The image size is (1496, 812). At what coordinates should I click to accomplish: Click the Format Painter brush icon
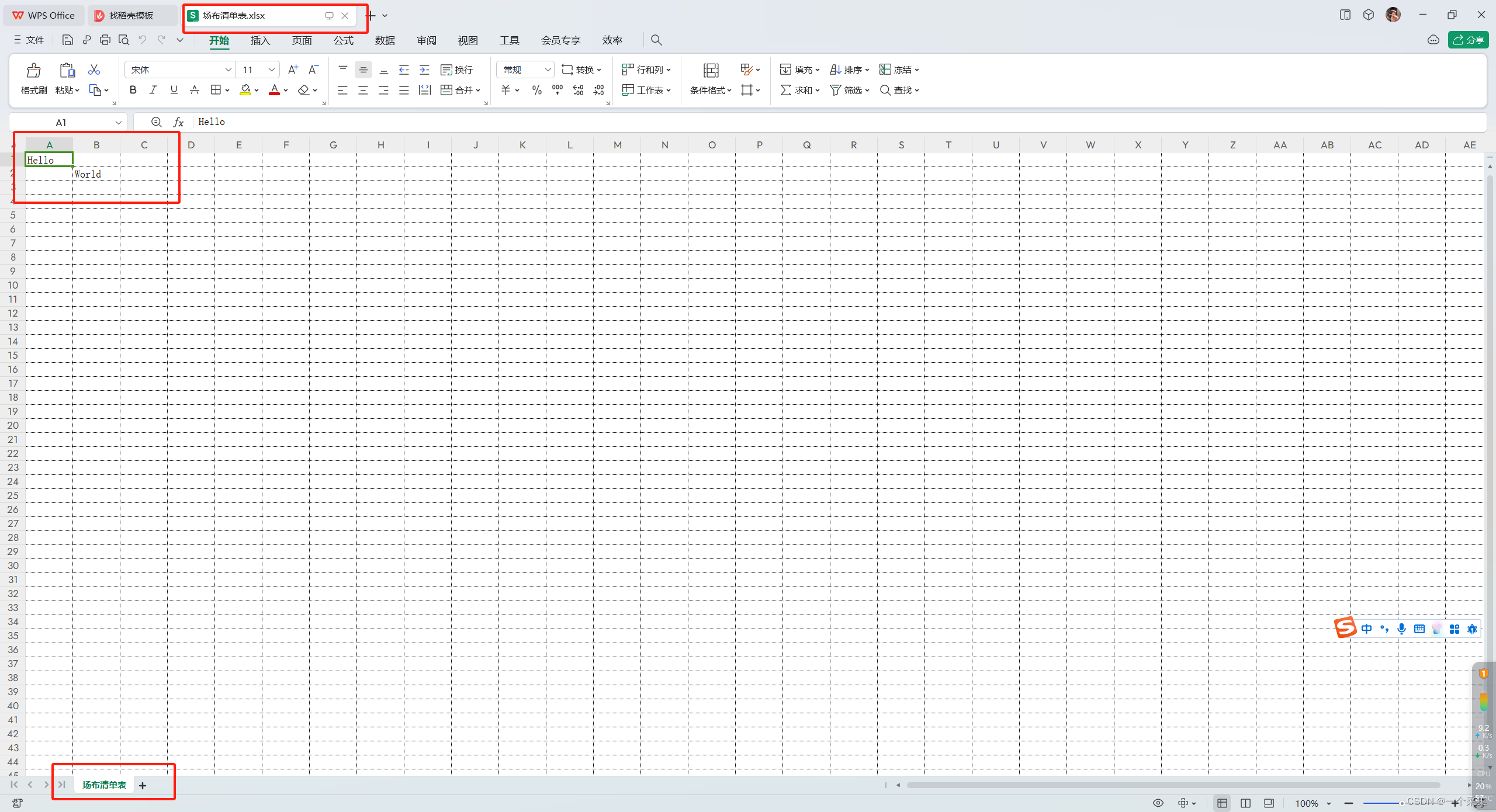[x=33, y=71]
